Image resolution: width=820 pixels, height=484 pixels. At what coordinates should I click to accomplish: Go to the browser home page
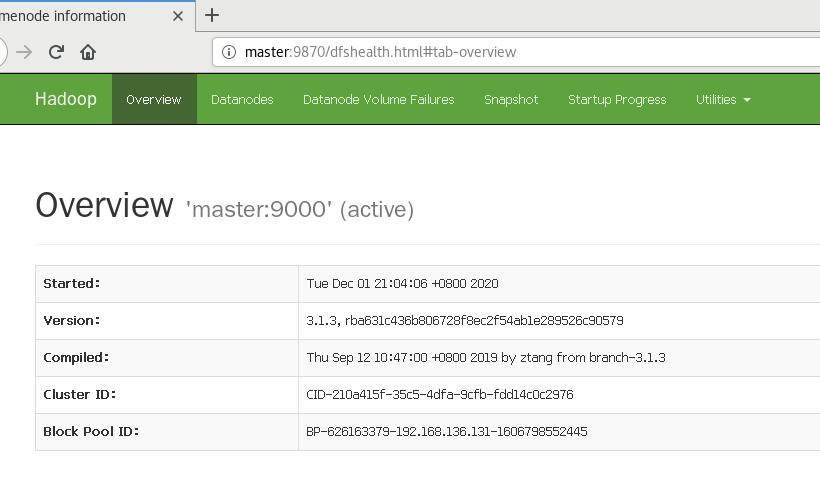[x=88, y=52]
